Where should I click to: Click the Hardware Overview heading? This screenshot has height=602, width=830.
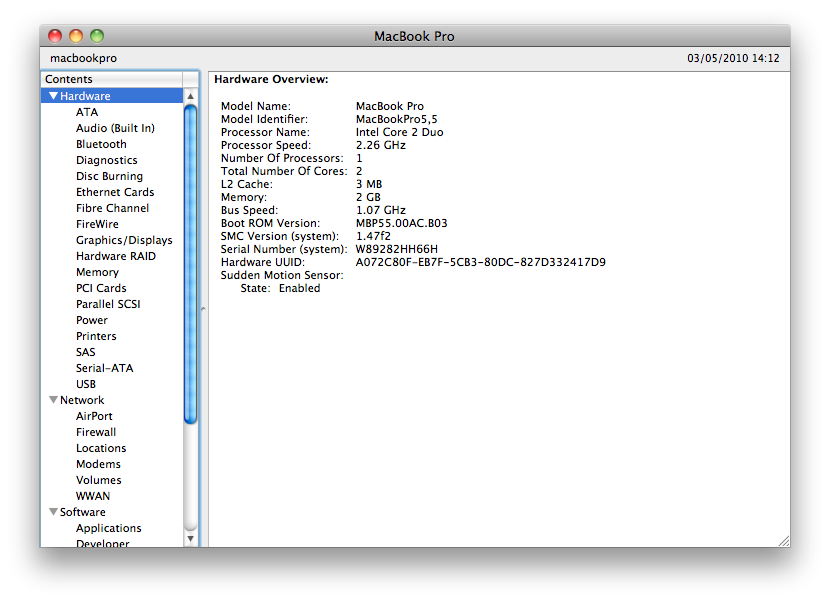[x=271, y=79]
